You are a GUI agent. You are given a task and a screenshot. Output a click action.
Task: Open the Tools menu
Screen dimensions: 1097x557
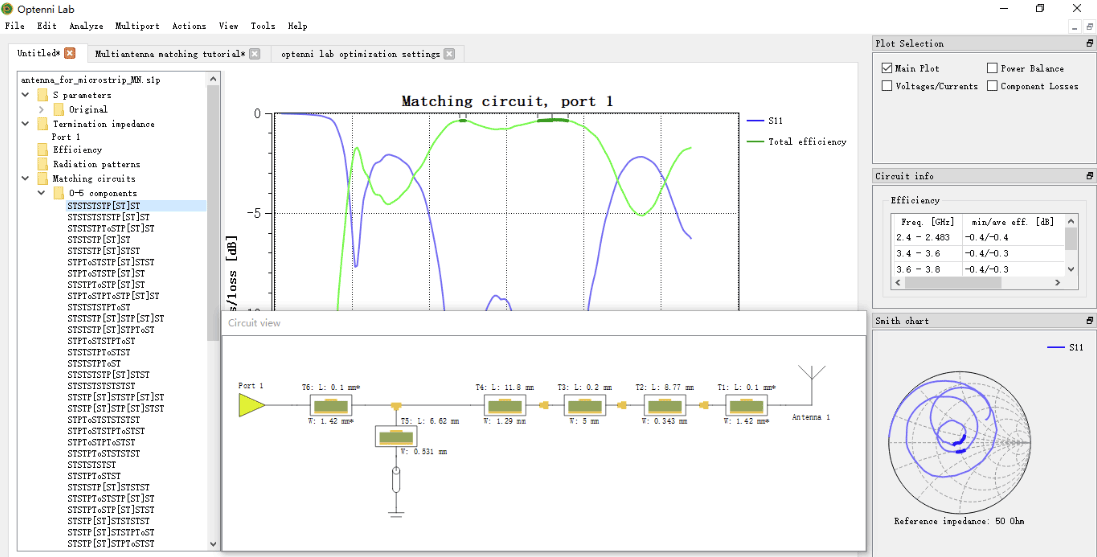(263, 26)
